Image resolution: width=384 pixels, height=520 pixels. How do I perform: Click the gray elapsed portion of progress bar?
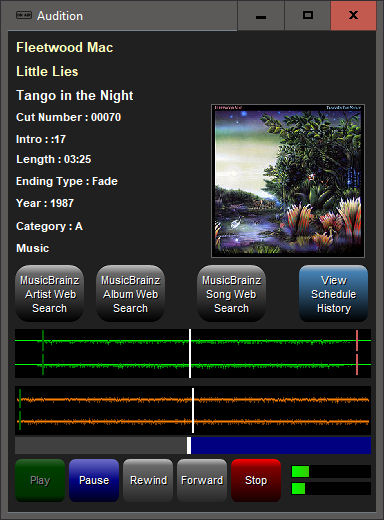coord(101,445)
